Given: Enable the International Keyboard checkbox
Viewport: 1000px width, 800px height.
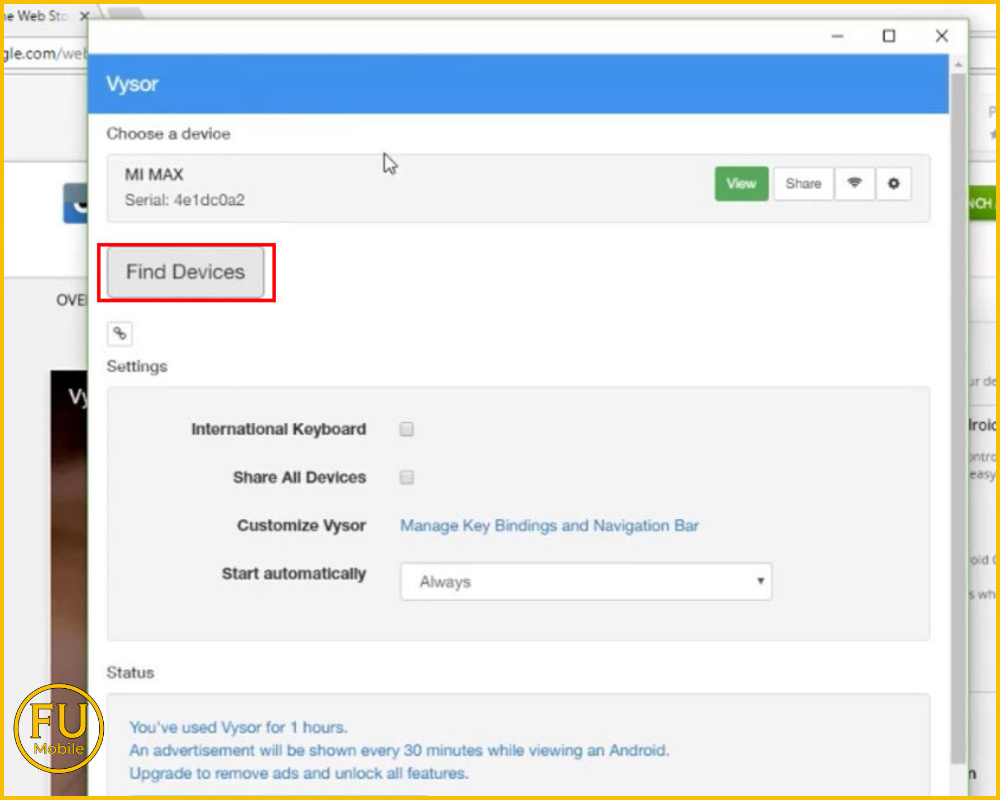Looking at the screenshot, I should pos(407,429).
